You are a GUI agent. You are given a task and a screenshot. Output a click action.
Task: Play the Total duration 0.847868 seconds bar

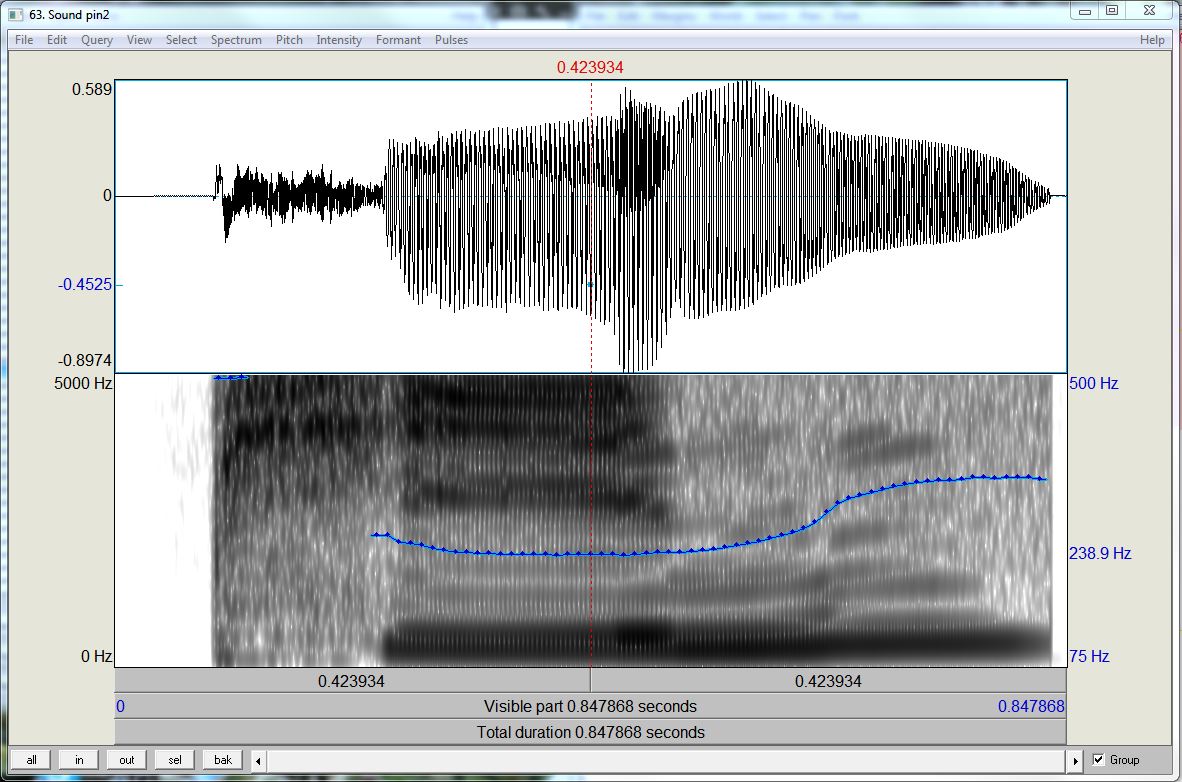590,732
